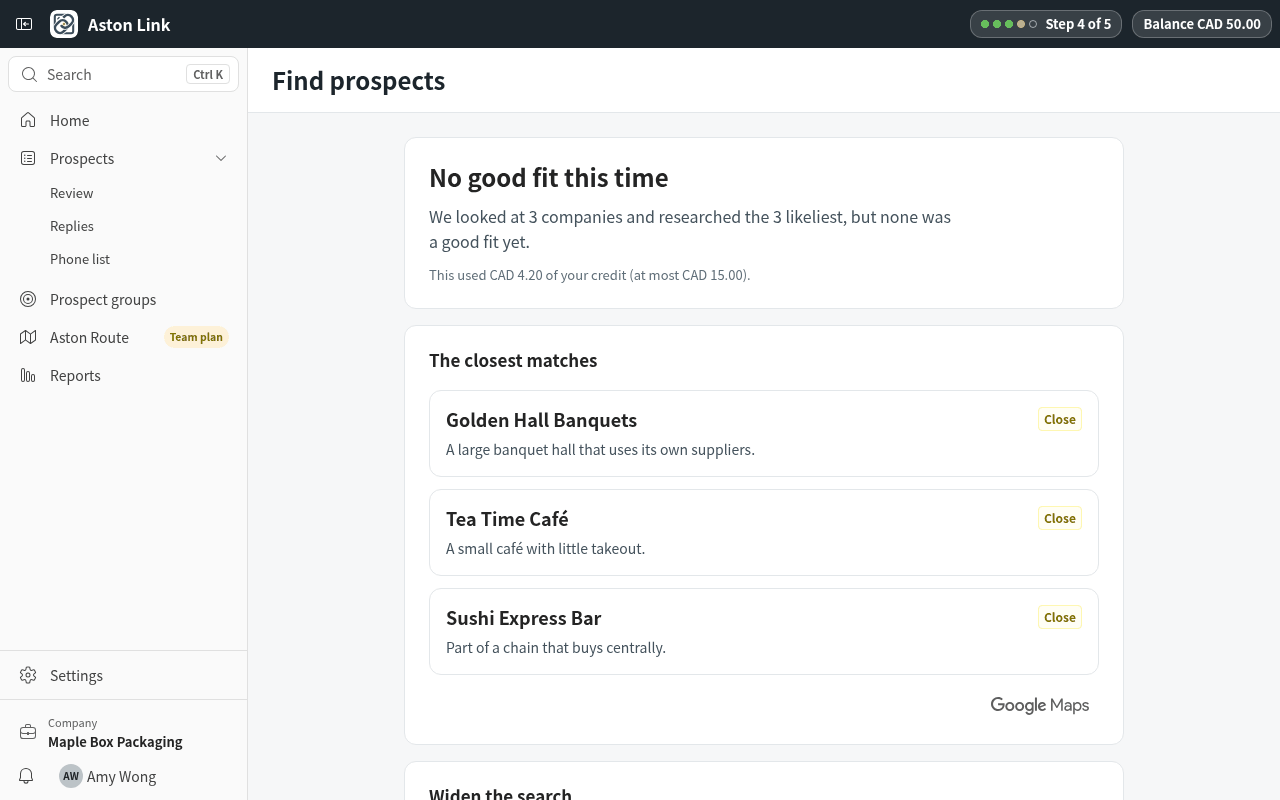Click the Google Maps attribution

click(1040, 705)
